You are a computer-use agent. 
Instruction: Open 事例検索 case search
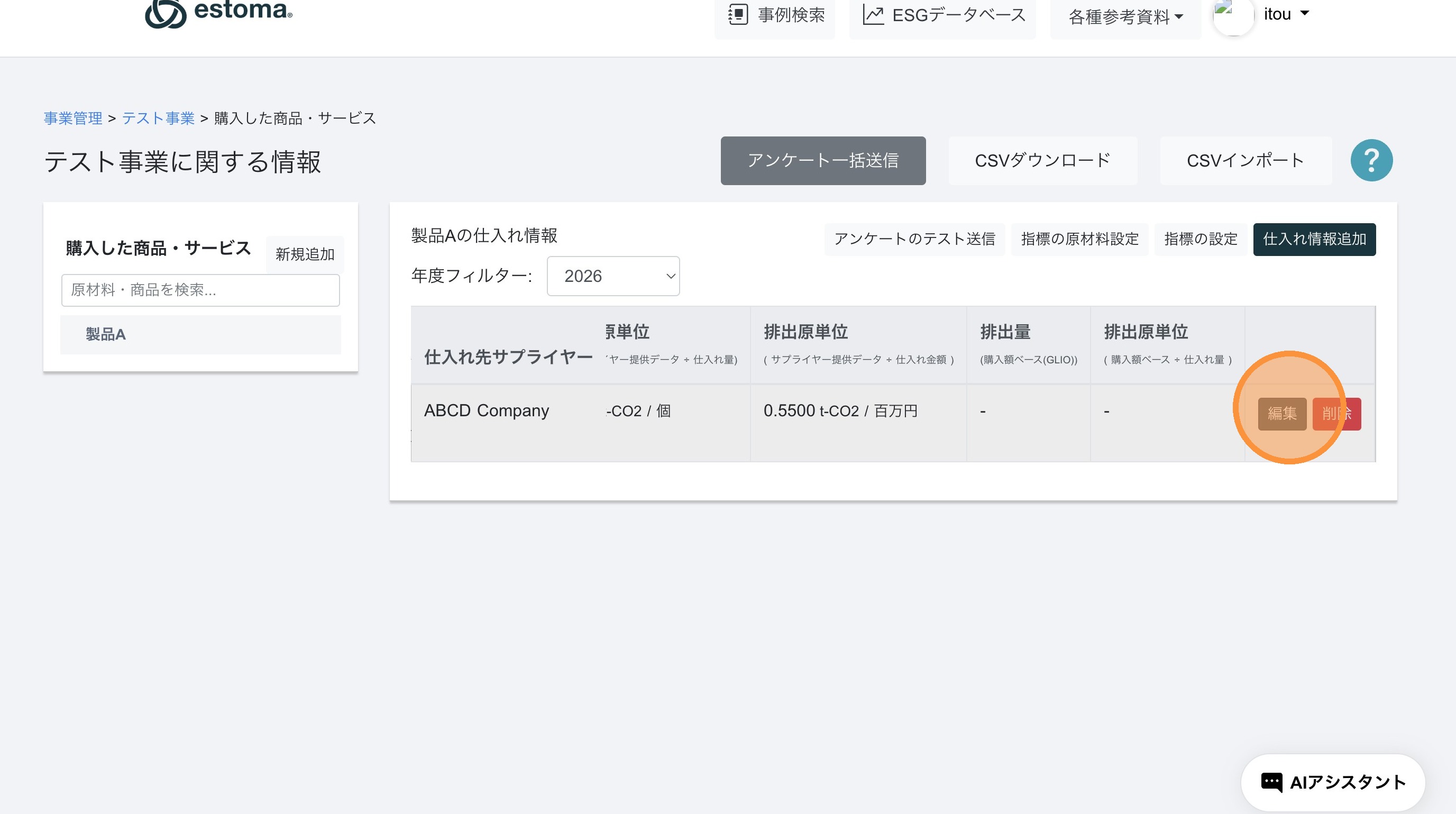(x=775, y=16)
